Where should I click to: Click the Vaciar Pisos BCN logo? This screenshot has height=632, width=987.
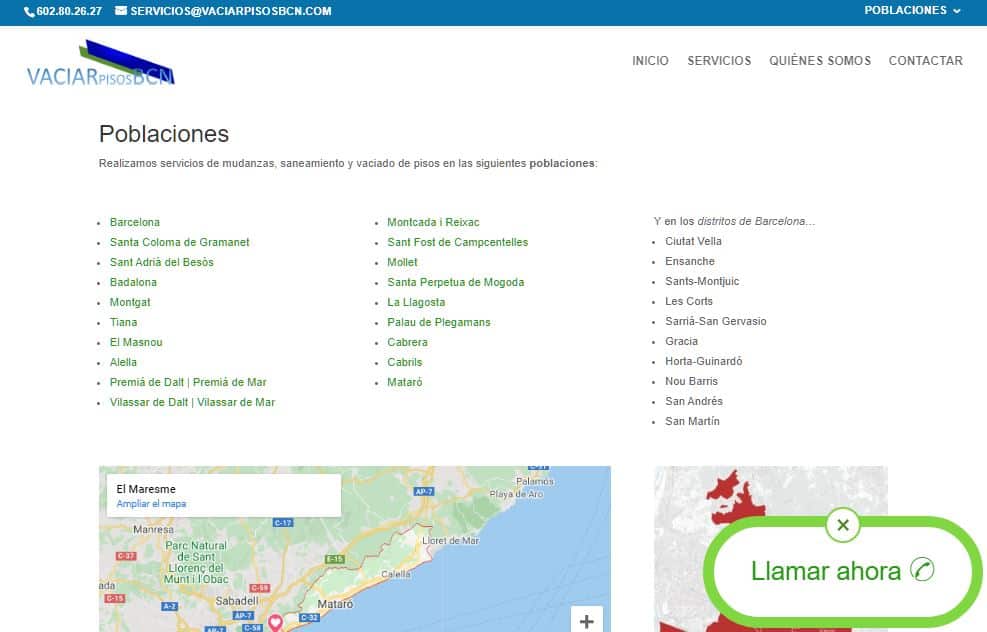tap(101, 64)
